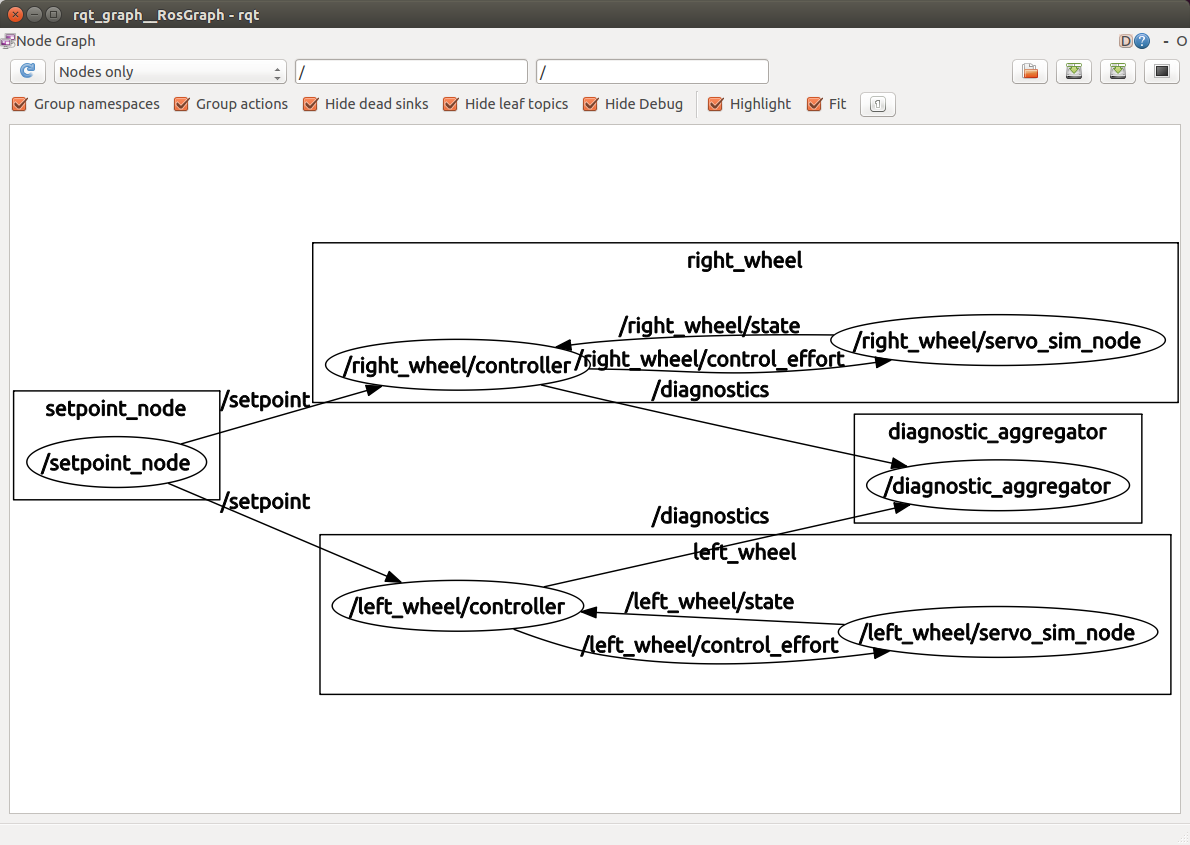The height and width of the screenshot is (845, 1190).
Task: Click the D dock widget icon
Action: click(1125, 41)
